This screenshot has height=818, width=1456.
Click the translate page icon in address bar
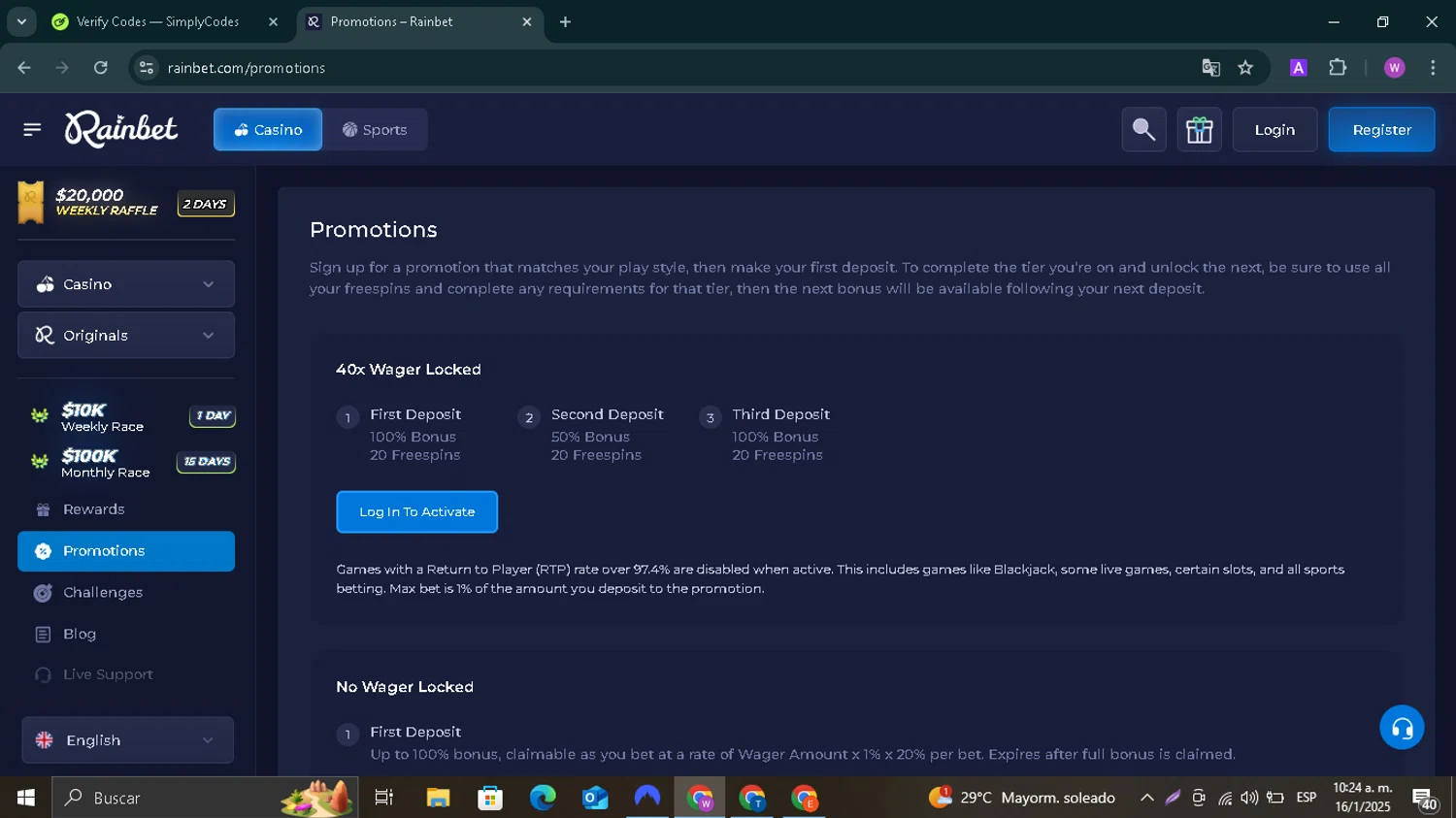(x=1210, y=68)
